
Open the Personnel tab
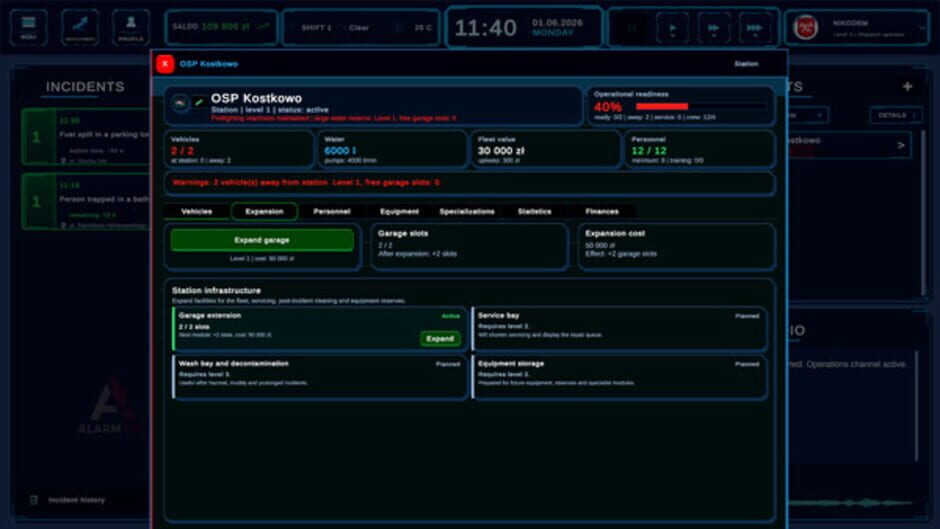(x=332, y=212)
